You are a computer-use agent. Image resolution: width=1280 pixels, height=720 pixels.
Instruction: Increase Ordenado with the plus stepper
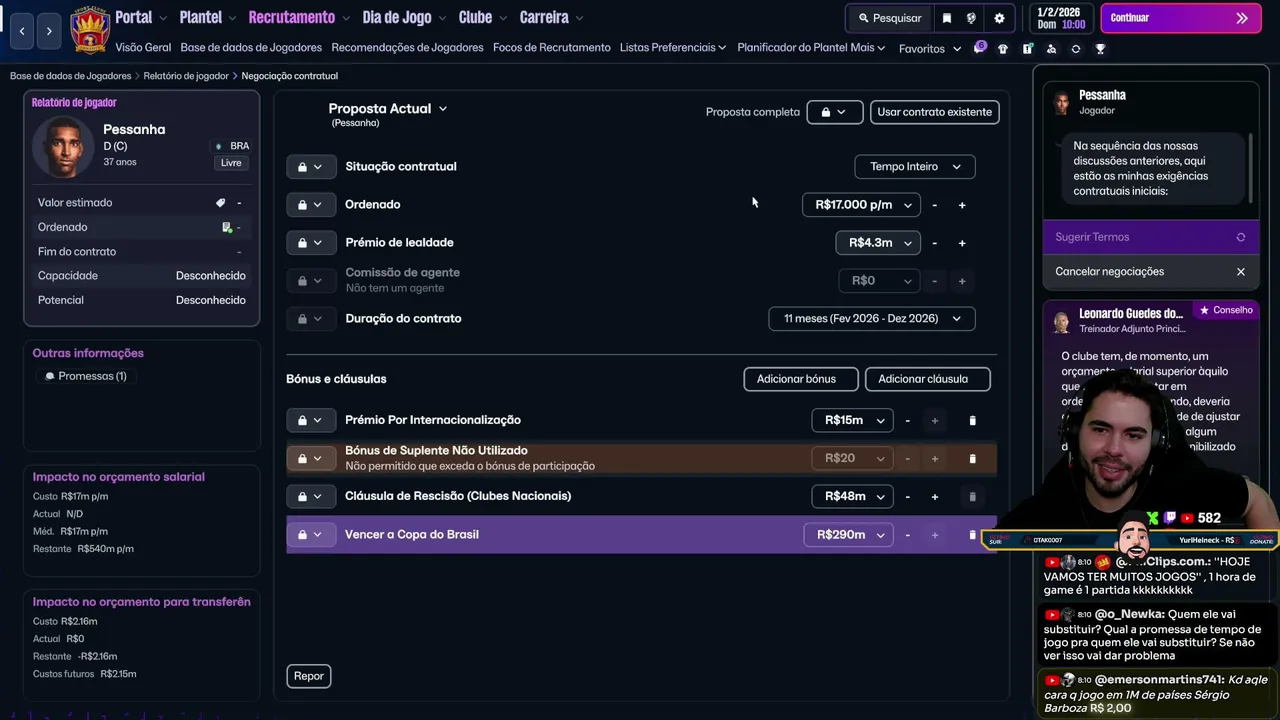[962, 205]
